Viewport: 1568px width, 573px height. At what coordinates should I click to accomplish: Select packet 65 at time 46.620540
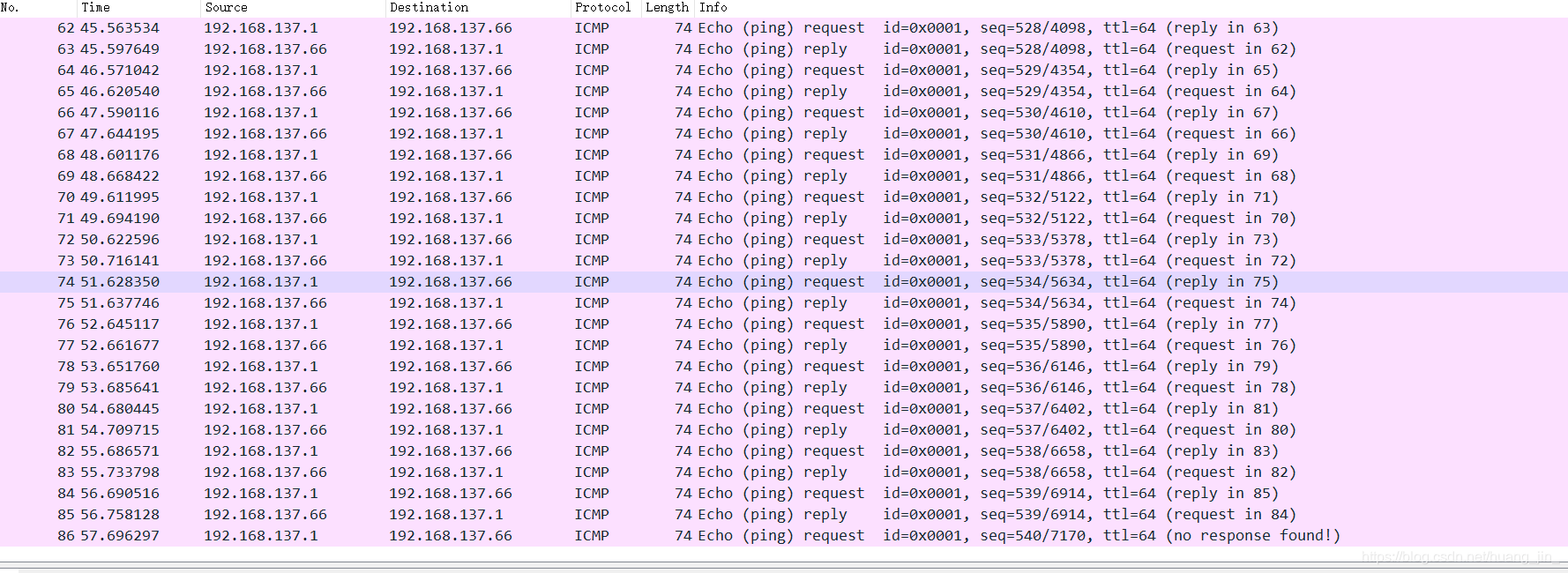coord(784,92)
